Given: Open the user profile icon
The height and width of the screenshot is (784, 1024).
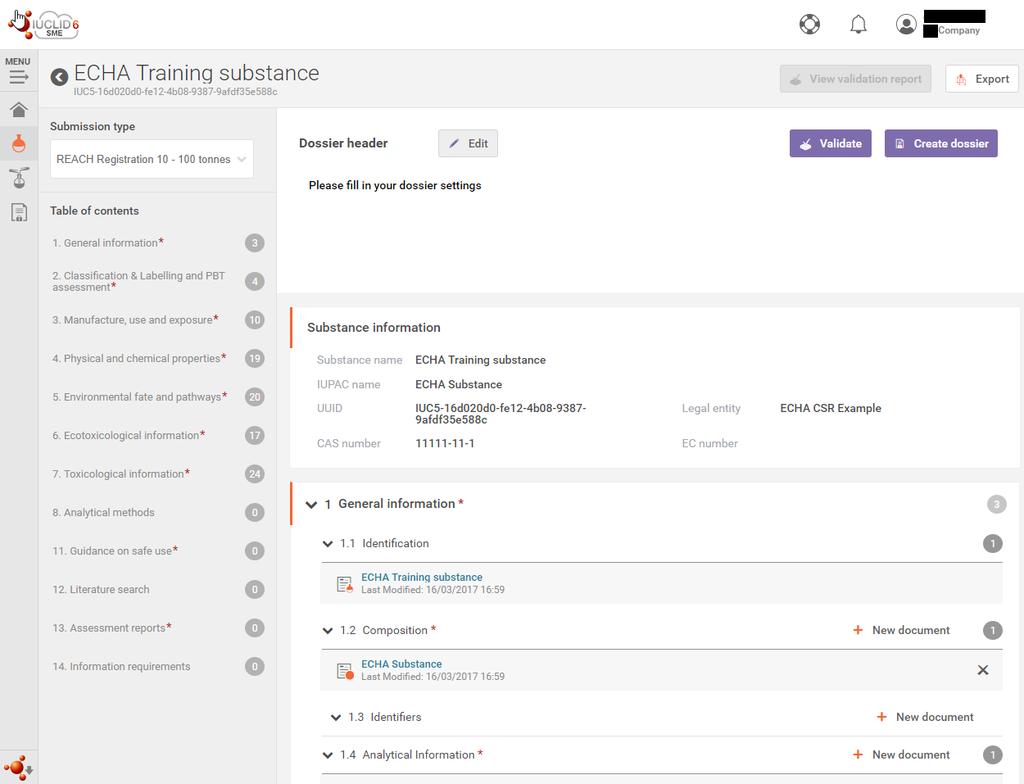Looking at the screenshot, I should (x=906, y=24).
